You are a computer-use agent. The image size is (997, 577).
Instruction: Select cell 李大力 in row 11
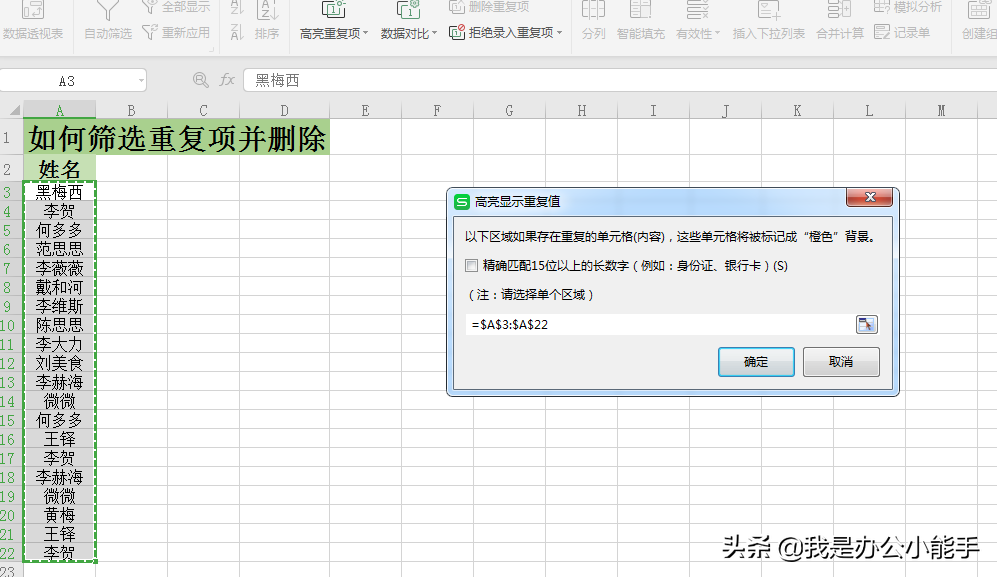tap(60, 344)
